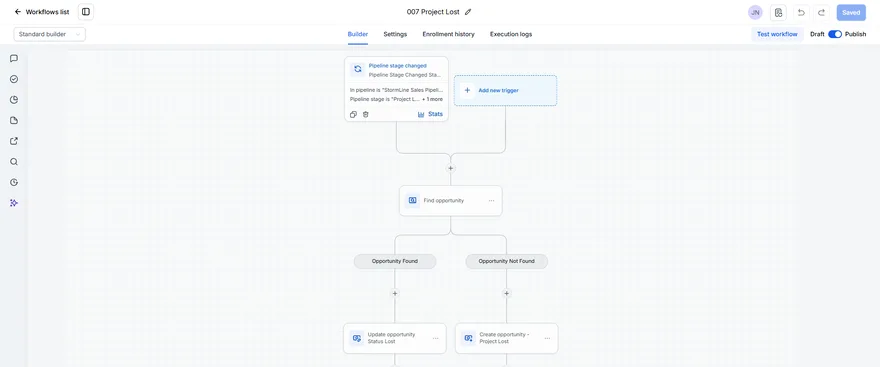Image resolution: width=880 pixels, height=367 pixels.
Task: Select Update opportunity Status Lost node
Action: (x=395, y=338)
